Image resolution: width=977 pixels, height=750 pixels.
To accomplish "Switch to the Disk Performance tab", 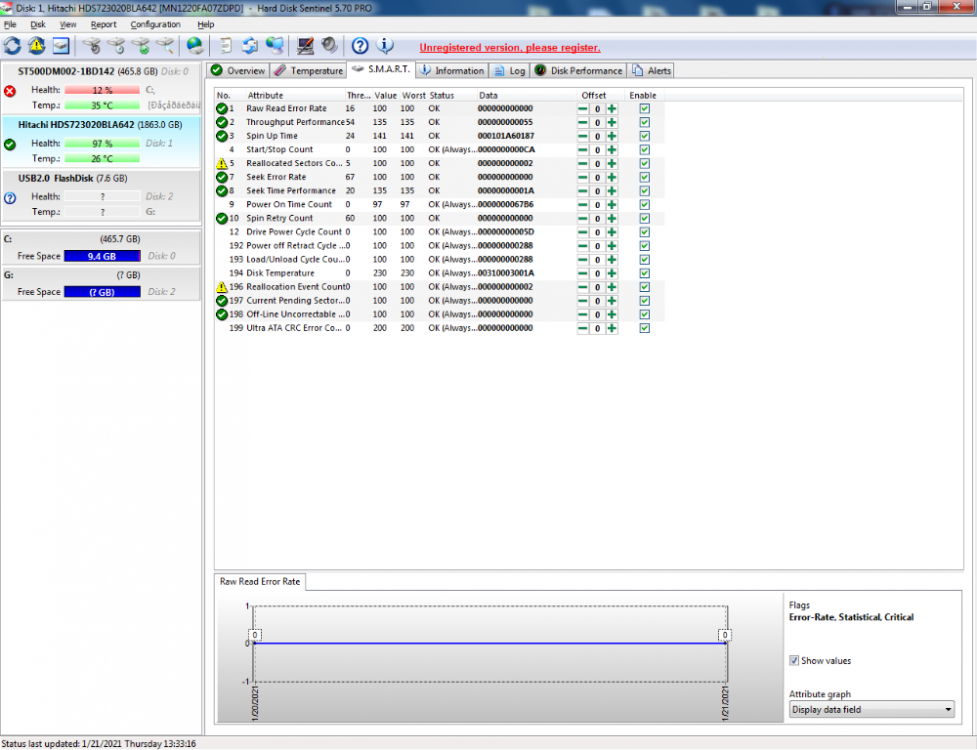I will (x=578, y=70).
